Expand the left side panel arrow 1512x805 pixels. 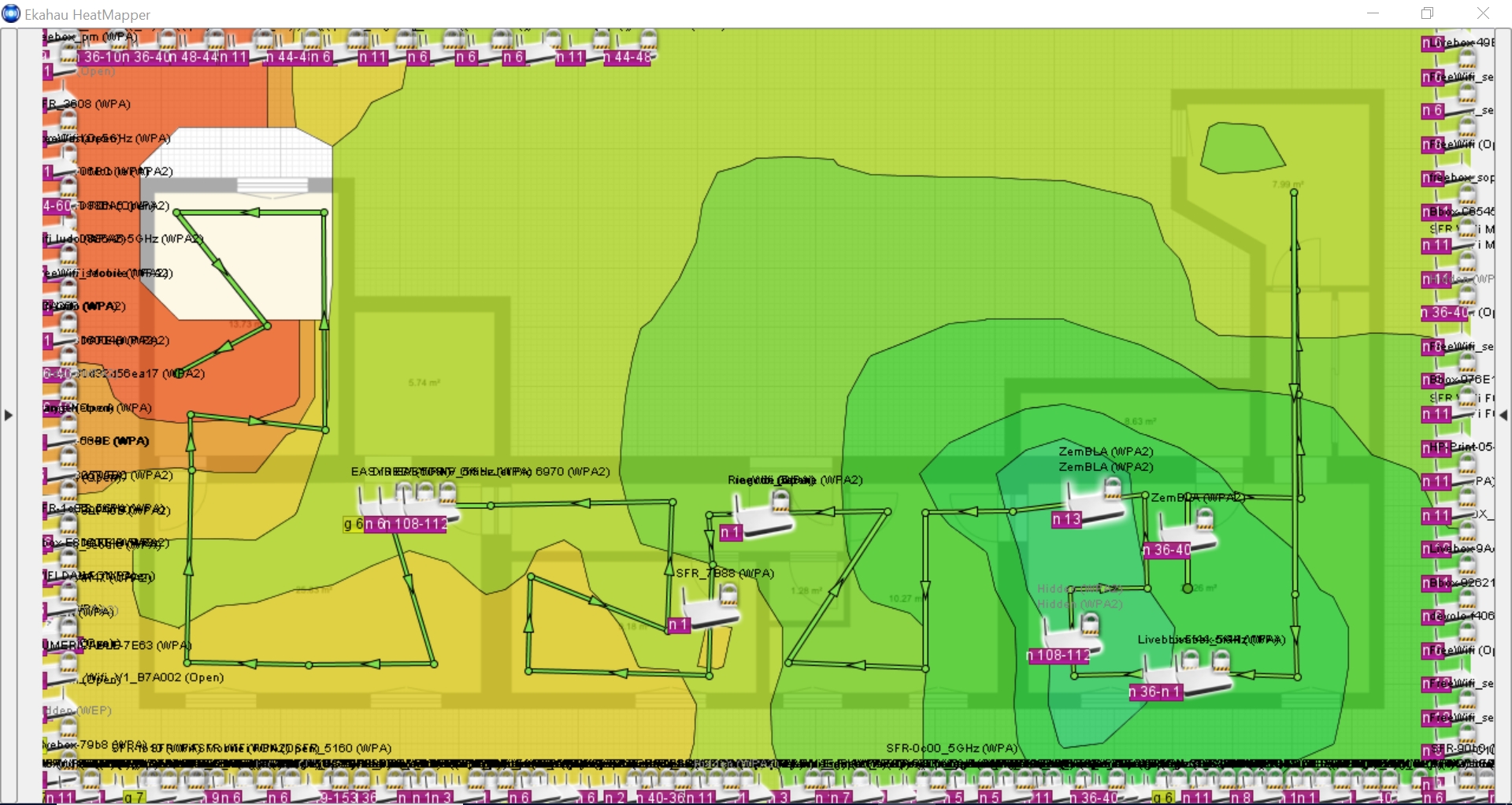8,415
